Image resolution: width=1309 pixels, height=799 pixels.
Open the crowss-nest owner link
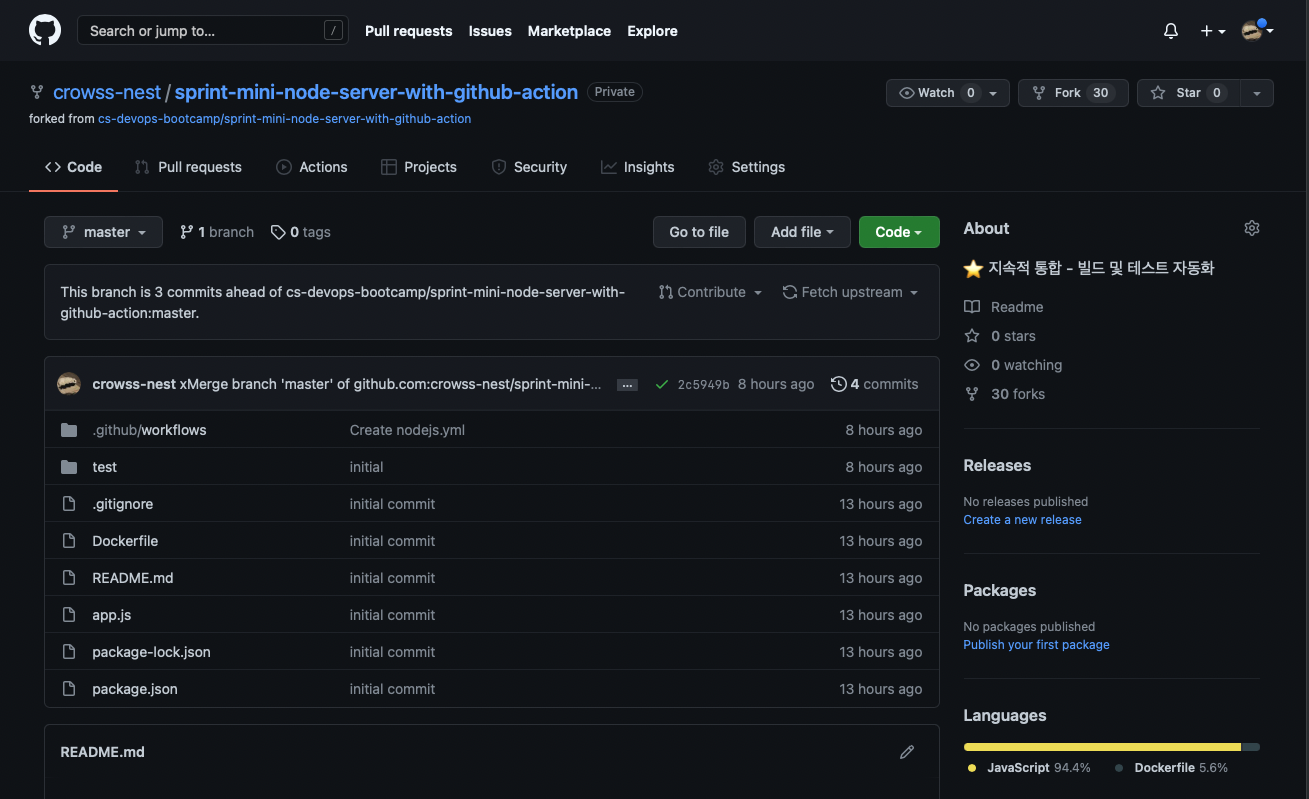click(107, 92)
